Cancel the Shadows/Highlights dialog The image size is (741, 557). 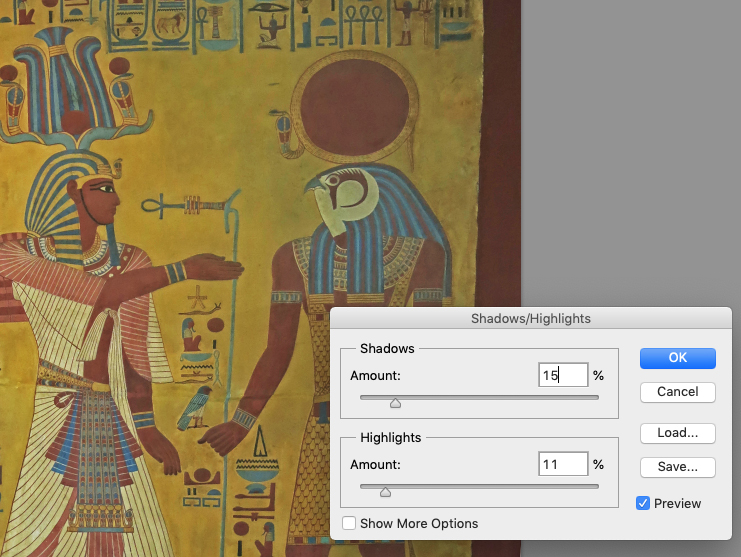point(678,392)
